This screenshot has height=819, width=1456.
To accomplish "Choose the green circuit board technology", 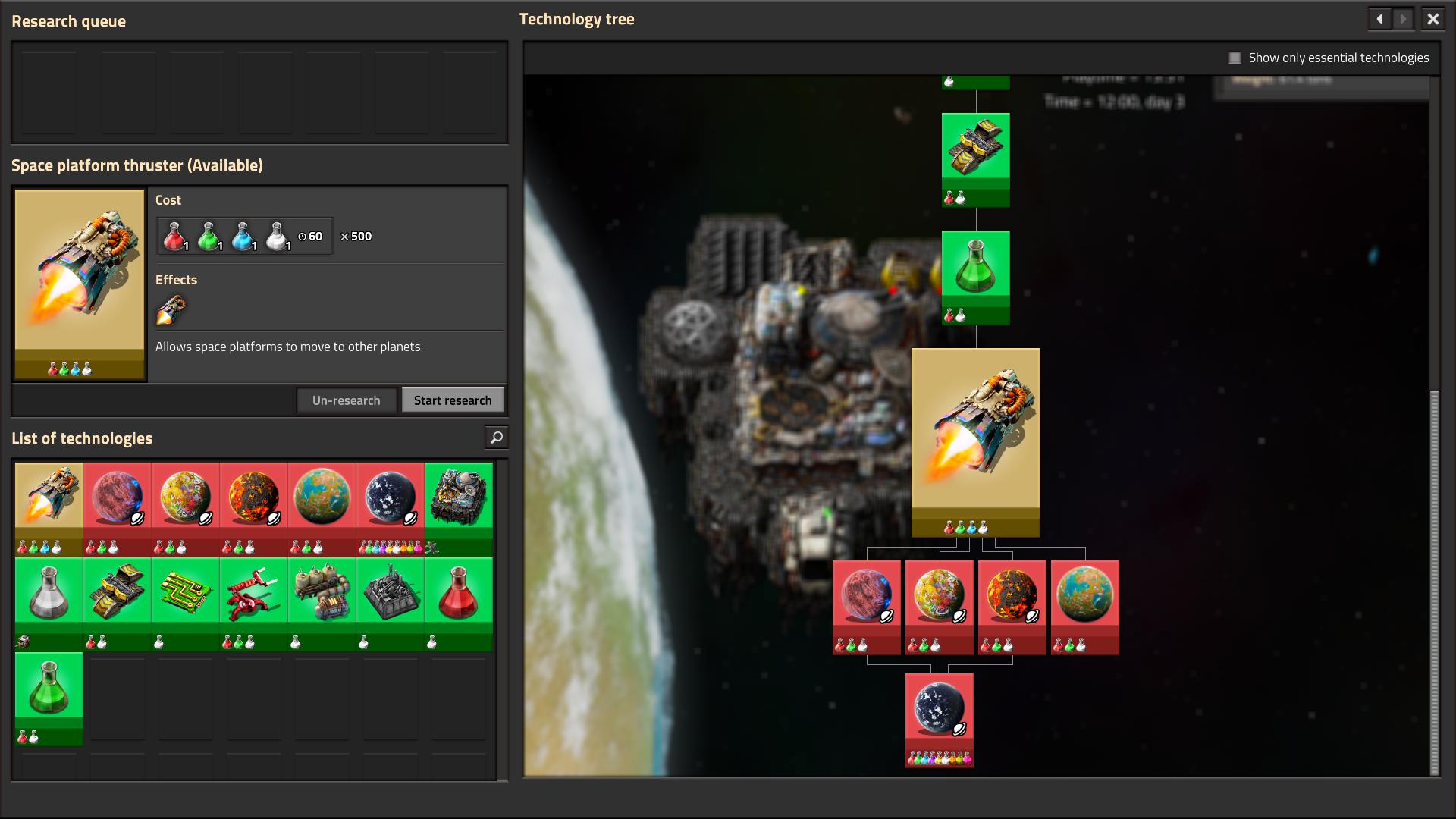I will click(185, 594).
